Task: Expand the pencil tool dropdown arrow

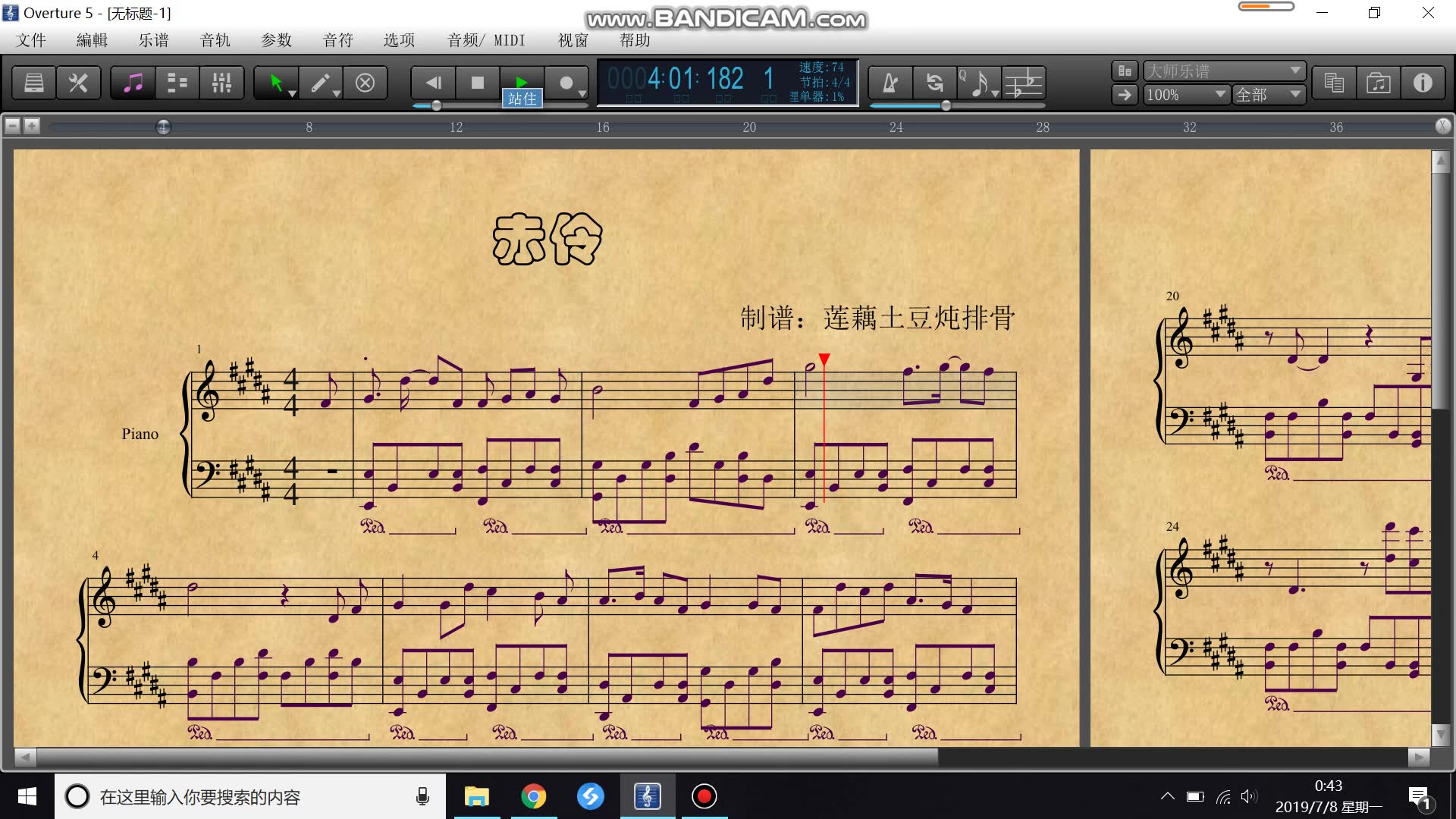Action: 337,93
